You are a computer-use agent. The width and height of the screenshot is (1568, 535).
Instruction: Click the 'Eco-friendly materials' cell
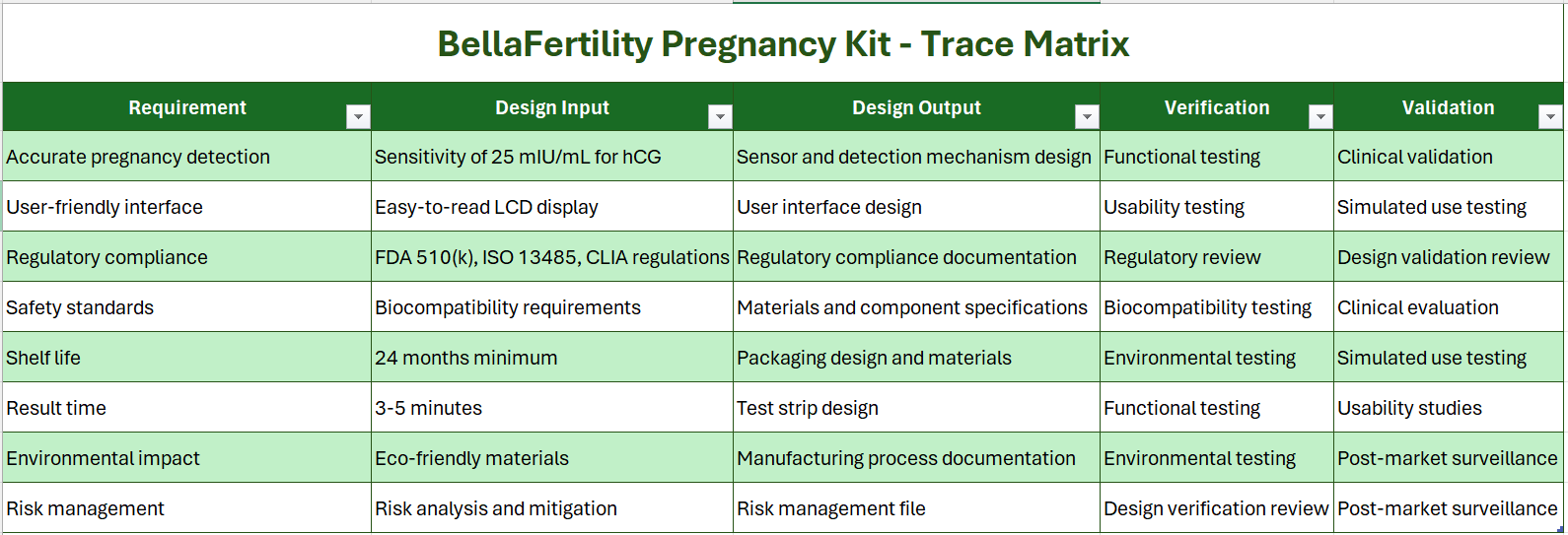[x=471, y=458]
